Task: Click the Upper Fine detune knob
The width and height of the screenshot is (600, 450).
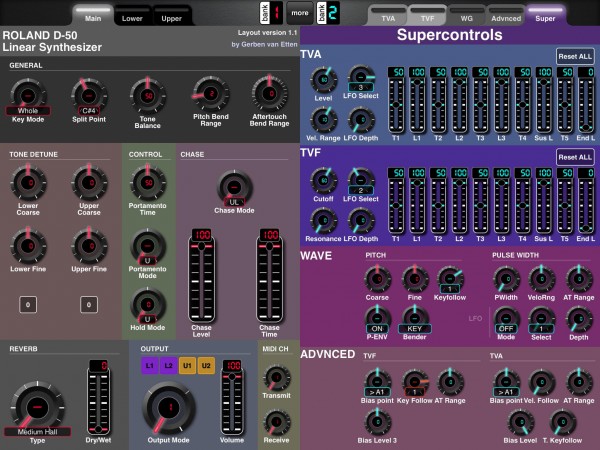Action: click(89, 246)
